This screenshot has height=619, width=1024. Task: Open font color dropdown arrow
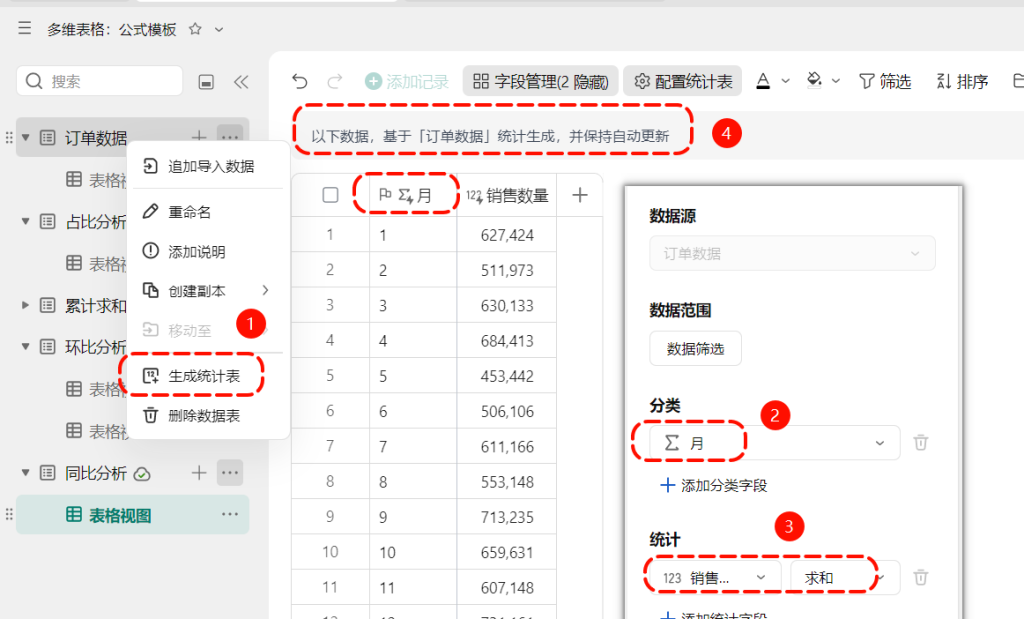[x=786, y=82]
